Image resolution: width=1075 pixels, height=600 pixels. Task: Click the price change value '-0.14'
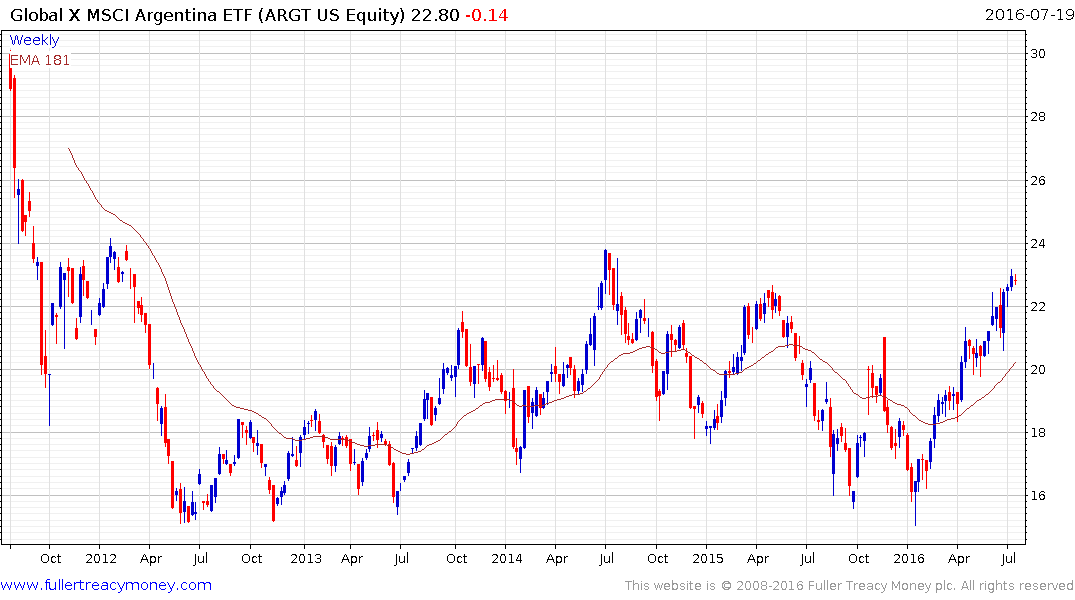click(487, 15)
